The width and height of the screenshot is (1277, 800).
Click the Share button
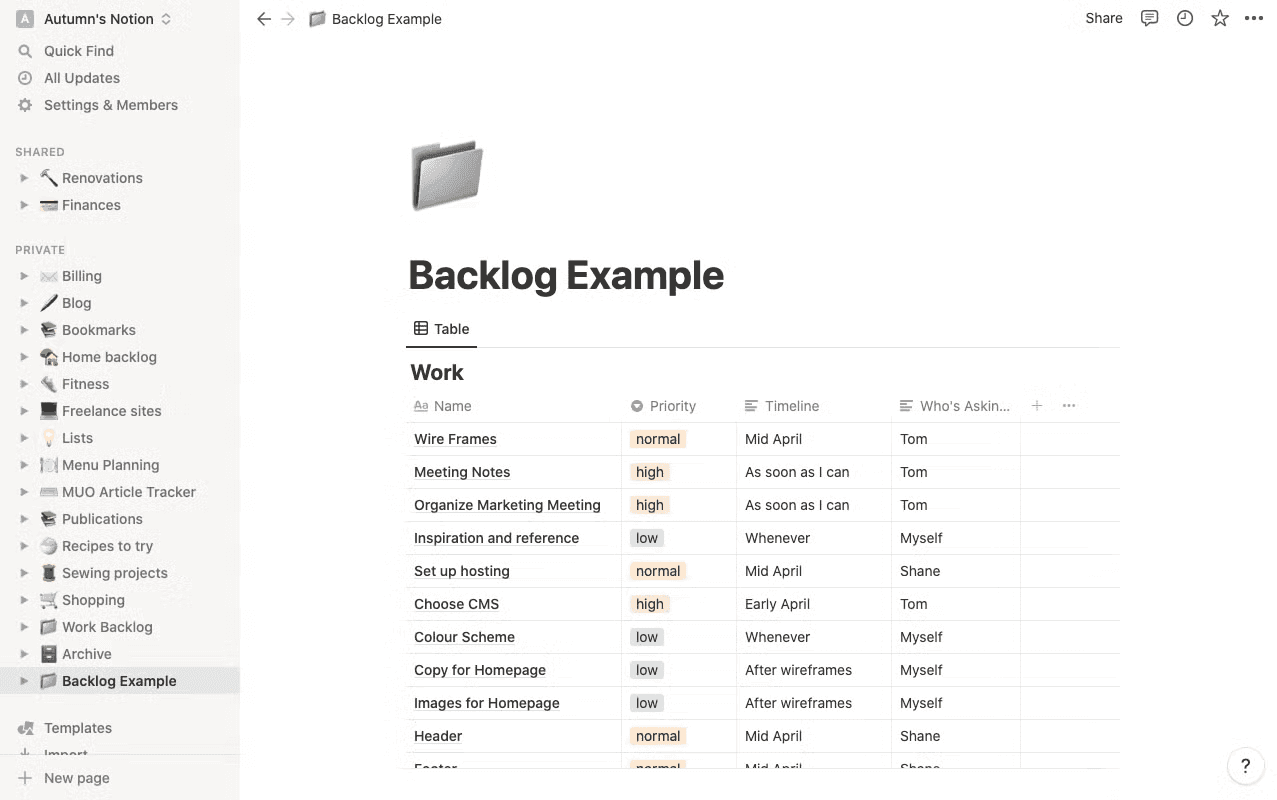click(1103, 18)
